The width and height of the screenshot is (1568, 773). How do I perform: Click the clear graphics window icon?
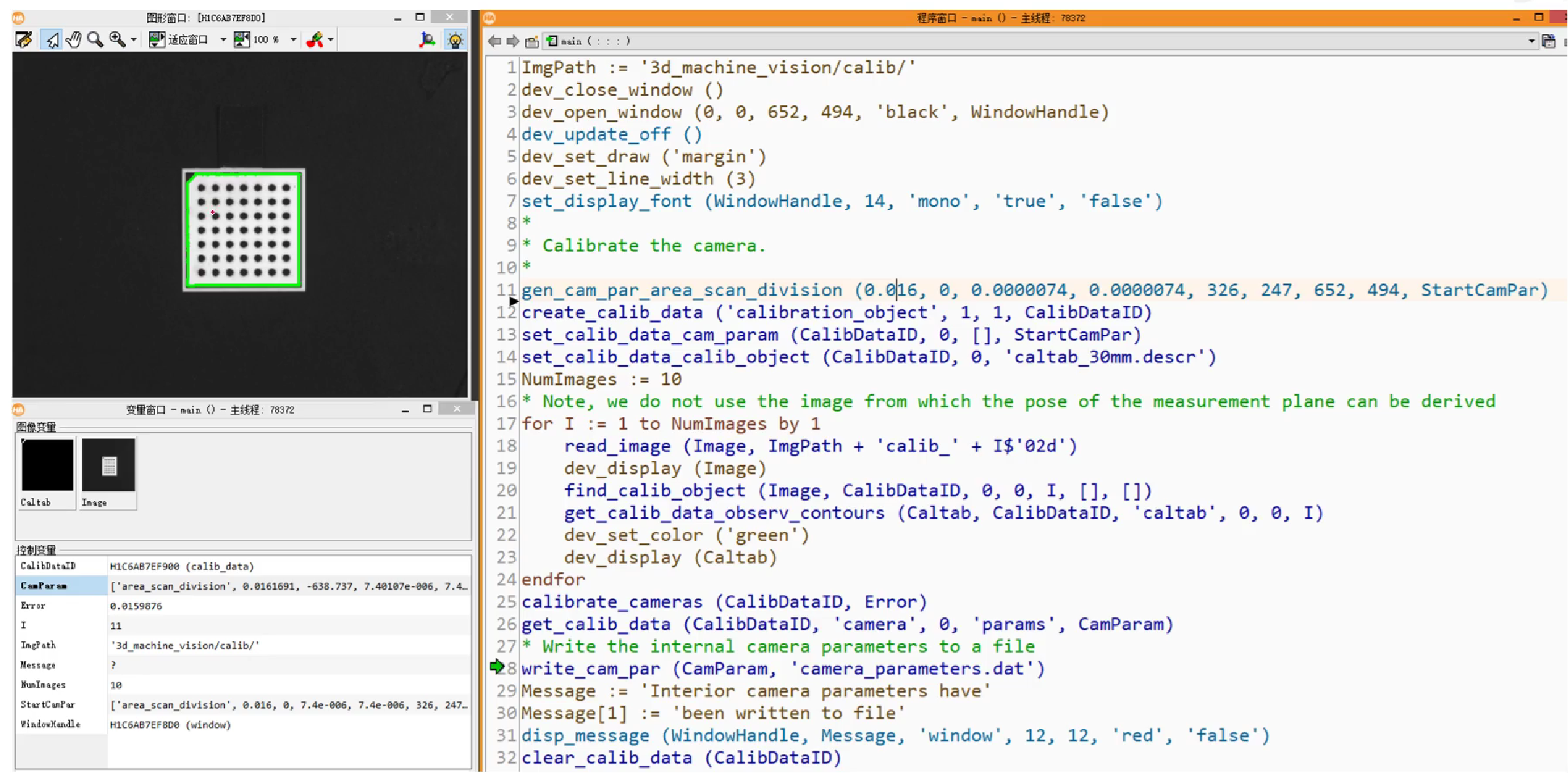[24, 40]
